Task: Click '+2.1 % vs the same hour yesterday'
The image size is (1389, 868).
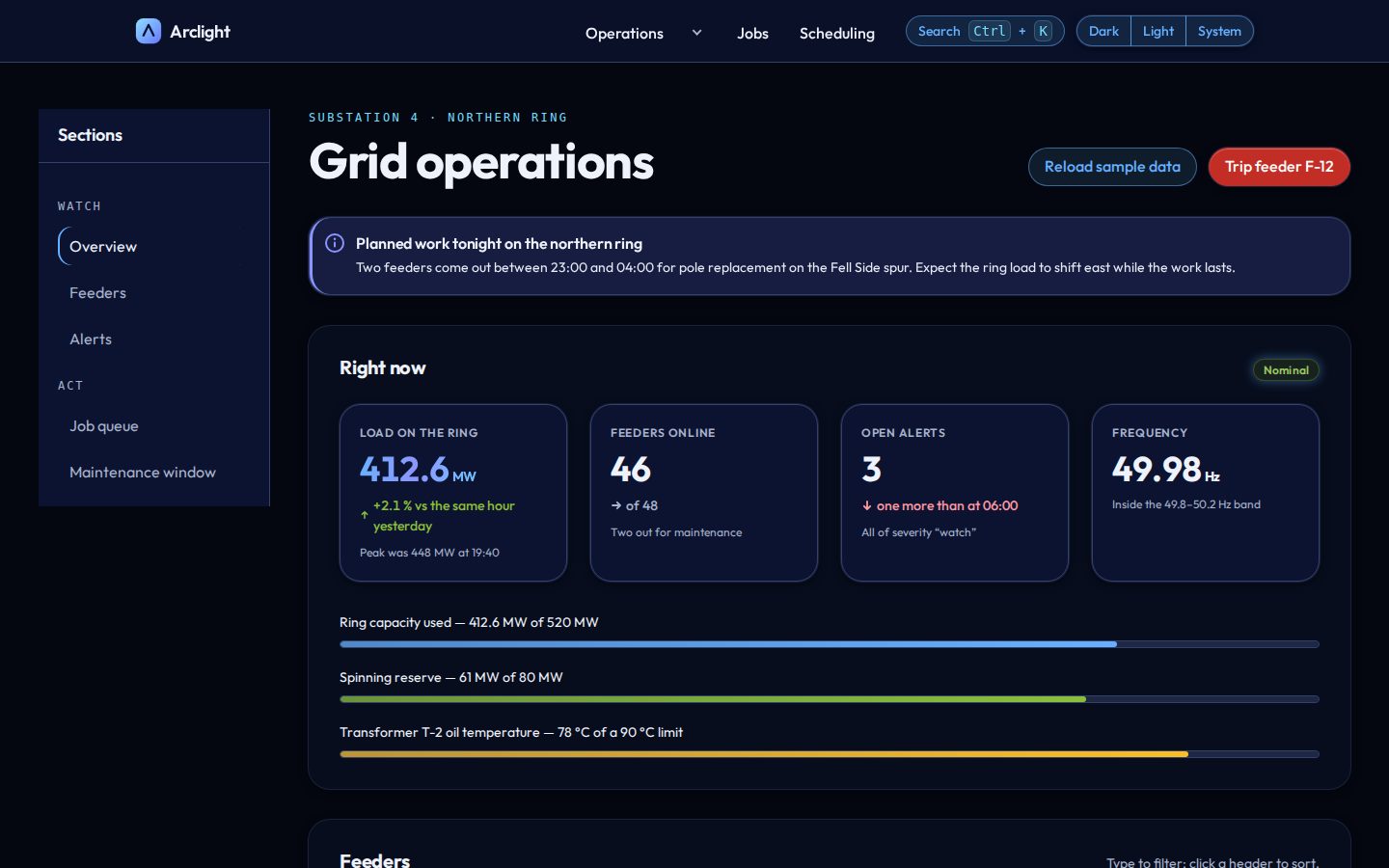Action: click(444, 516)
